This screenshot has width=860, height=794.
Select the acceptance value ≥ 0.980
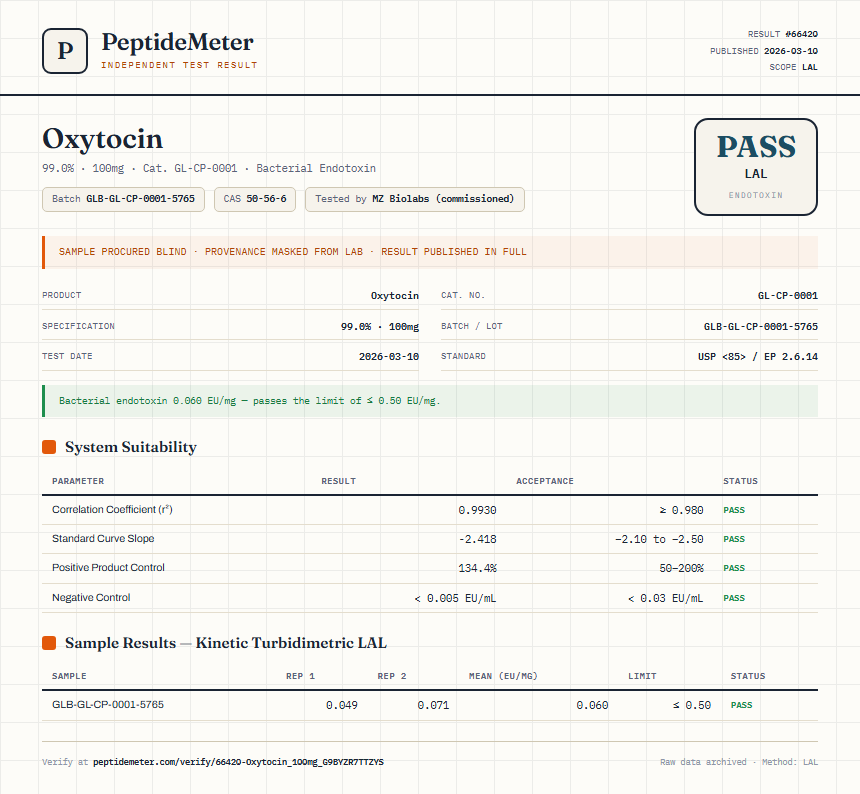[x=681, y=510]
